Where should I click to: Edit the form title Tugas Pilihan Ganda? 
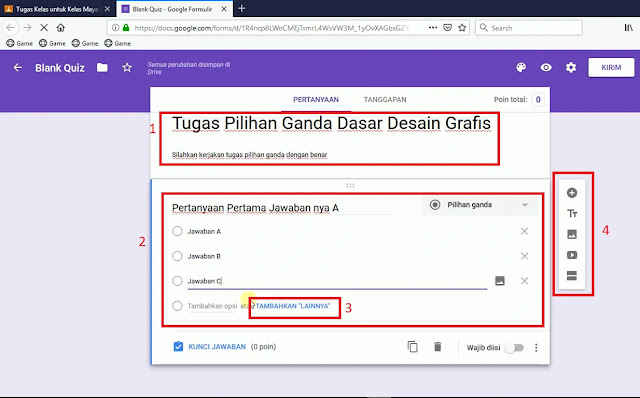tap(331, 123)
